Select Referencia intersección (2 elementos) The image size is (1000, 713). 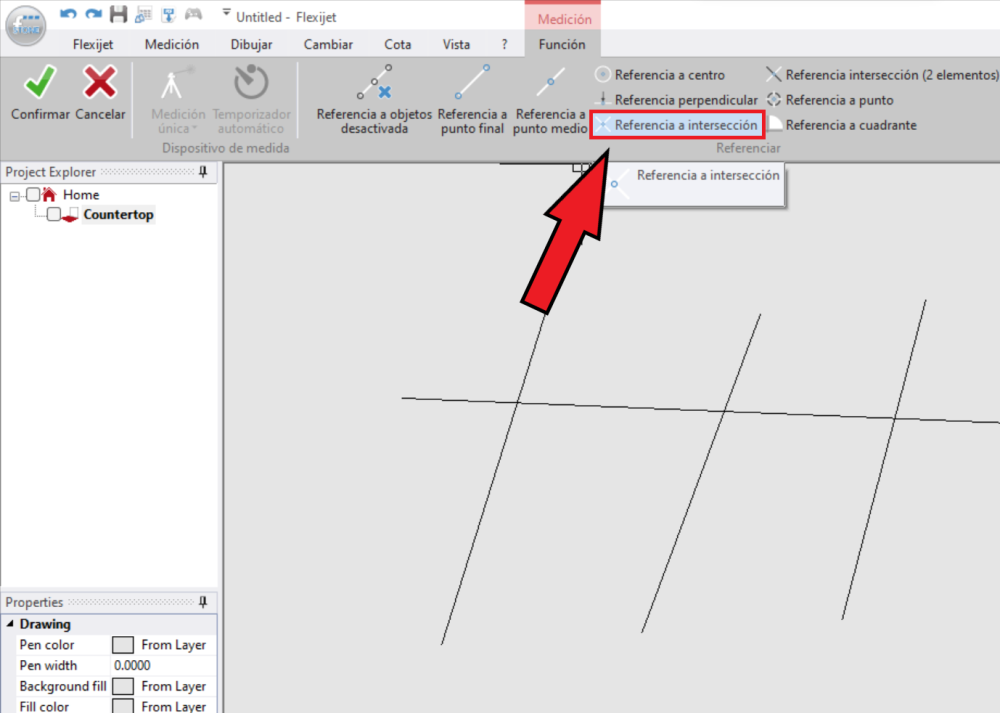pos(882,75)
